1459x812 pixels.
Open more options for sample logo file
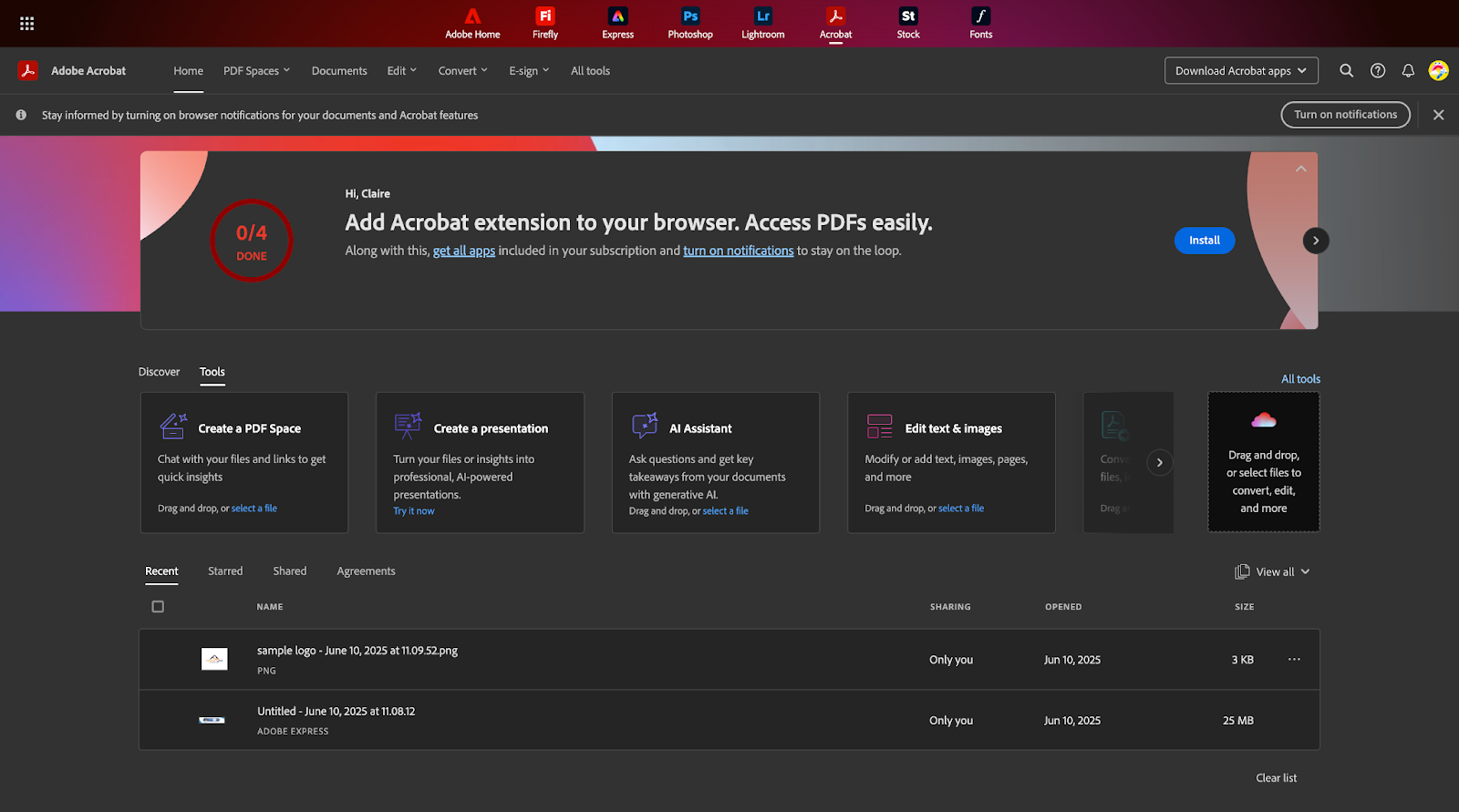coord(1294,659)
